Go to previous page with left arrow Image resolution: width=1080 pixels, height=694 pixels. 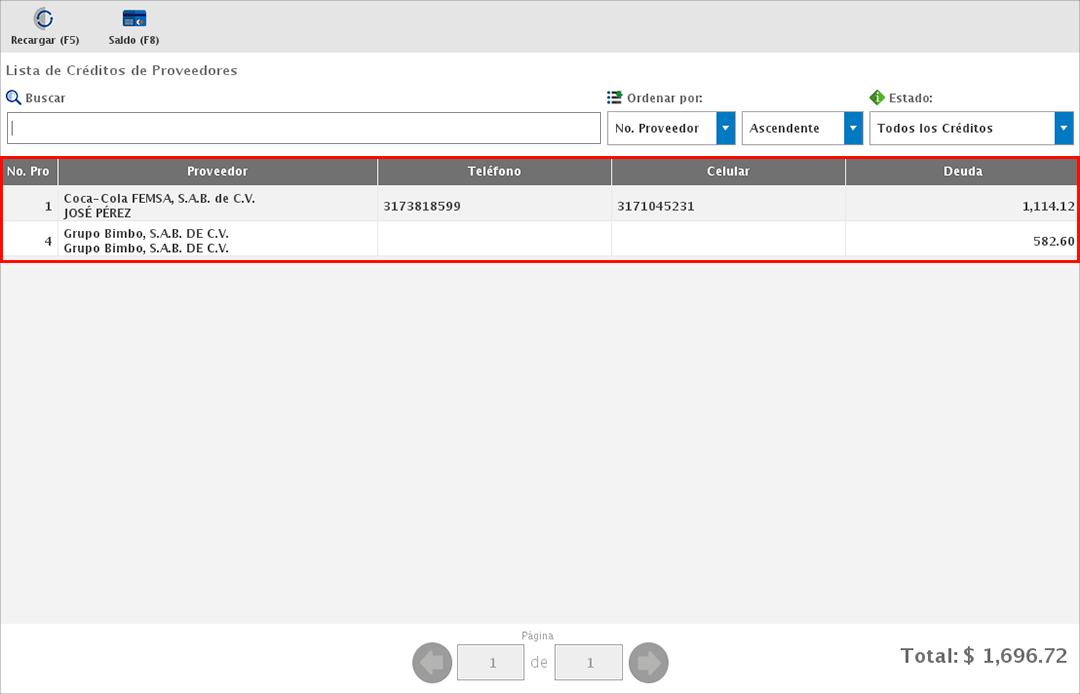click(x=432, y=662)
